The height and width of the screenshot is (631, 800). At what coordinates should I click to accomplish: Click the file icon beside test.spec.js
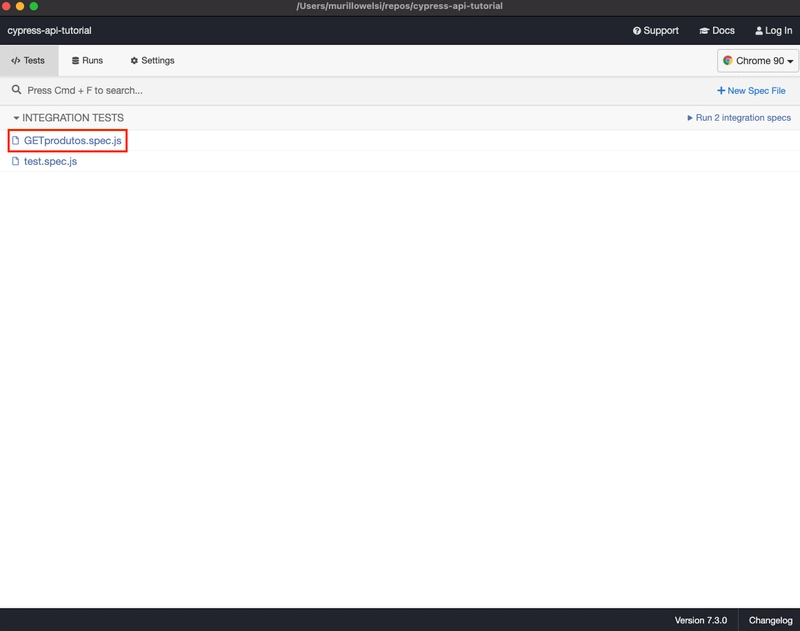(x=15, y=161)
